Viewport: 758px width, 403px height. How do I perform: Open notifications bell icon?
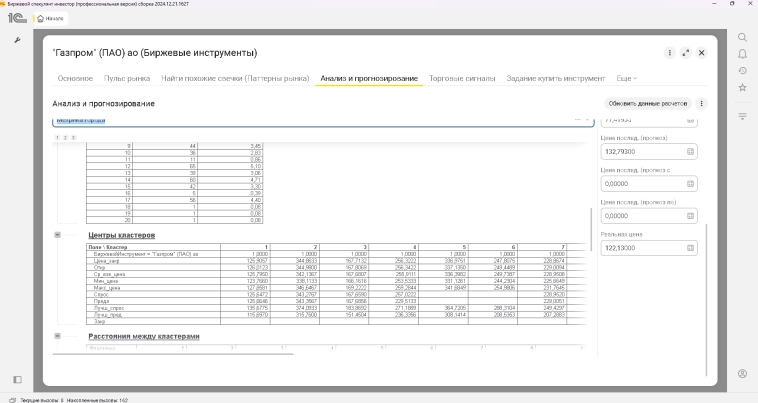(x=742, y=54)
